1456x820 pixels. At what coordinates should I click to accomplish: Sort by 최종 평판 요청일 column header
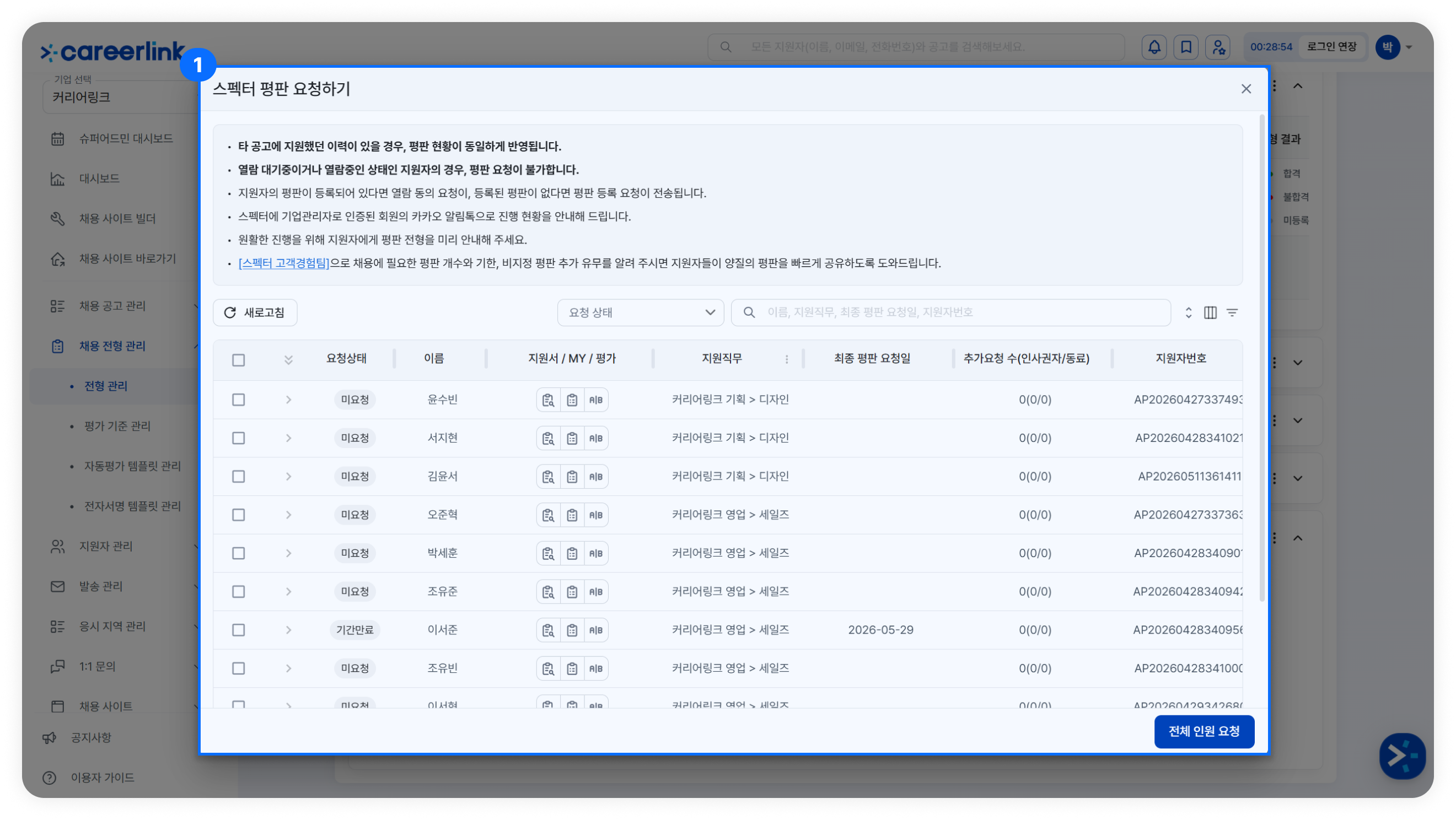click(872, 359)
